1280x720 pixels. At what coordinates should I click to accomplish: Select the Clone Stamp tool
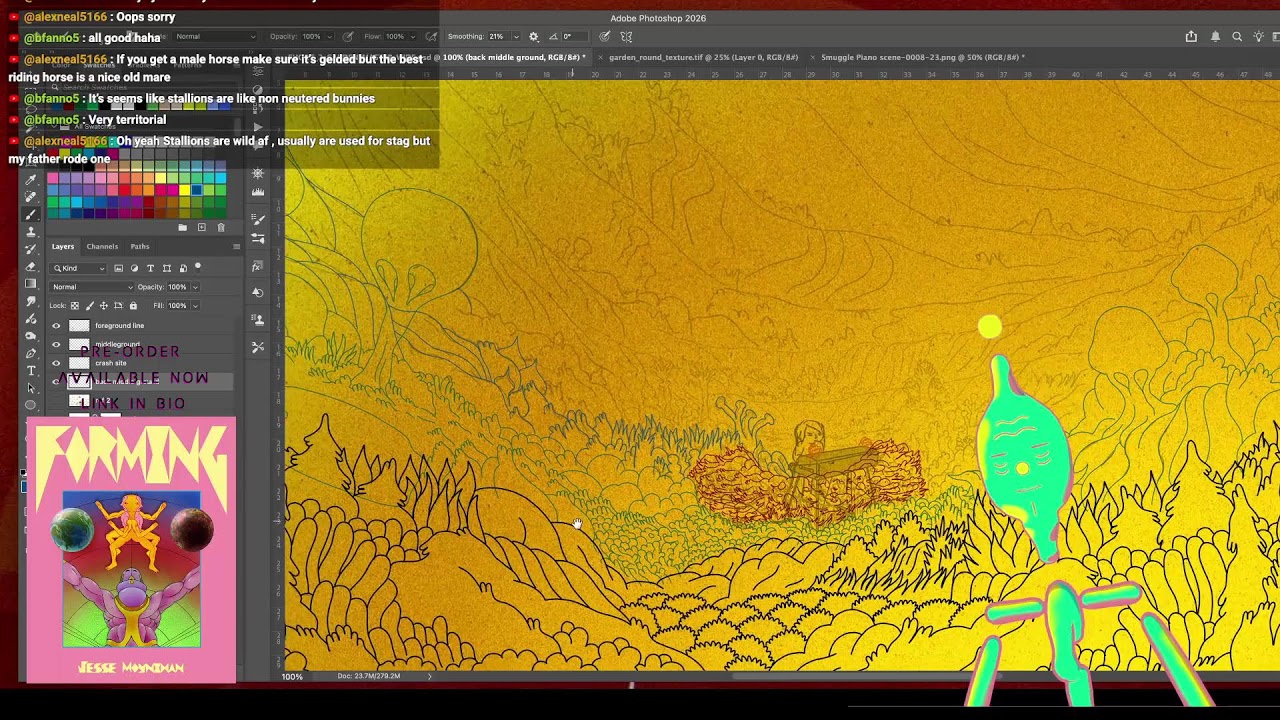pos(31,231)
